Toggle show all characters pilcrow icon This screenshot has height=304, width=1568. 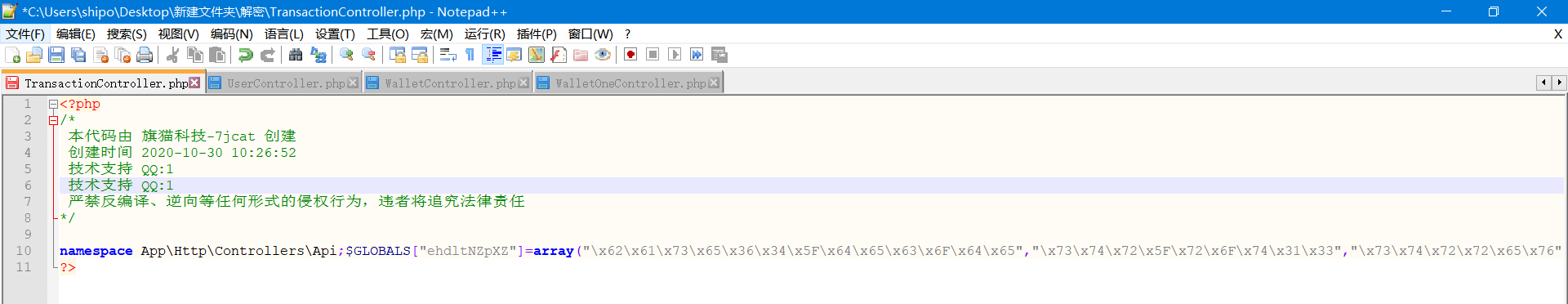click(470, 55)
